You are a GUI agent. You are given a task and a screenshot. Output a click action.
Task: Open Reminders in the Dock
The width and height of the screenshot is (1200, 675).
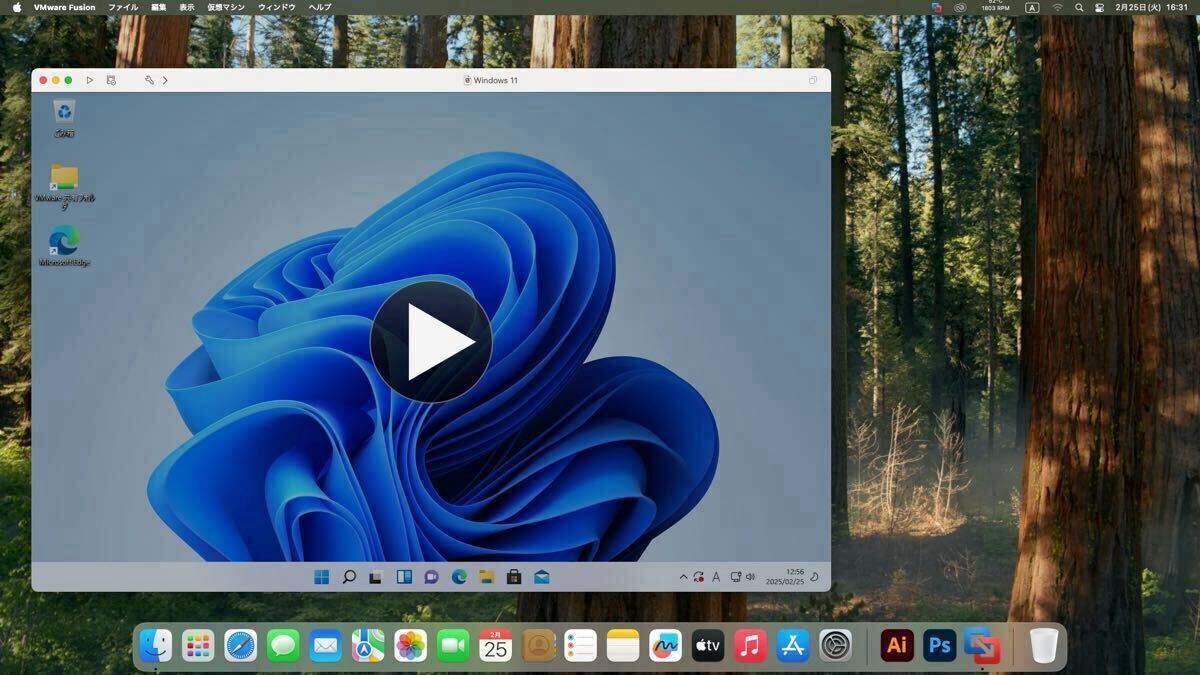click(580, 646)
